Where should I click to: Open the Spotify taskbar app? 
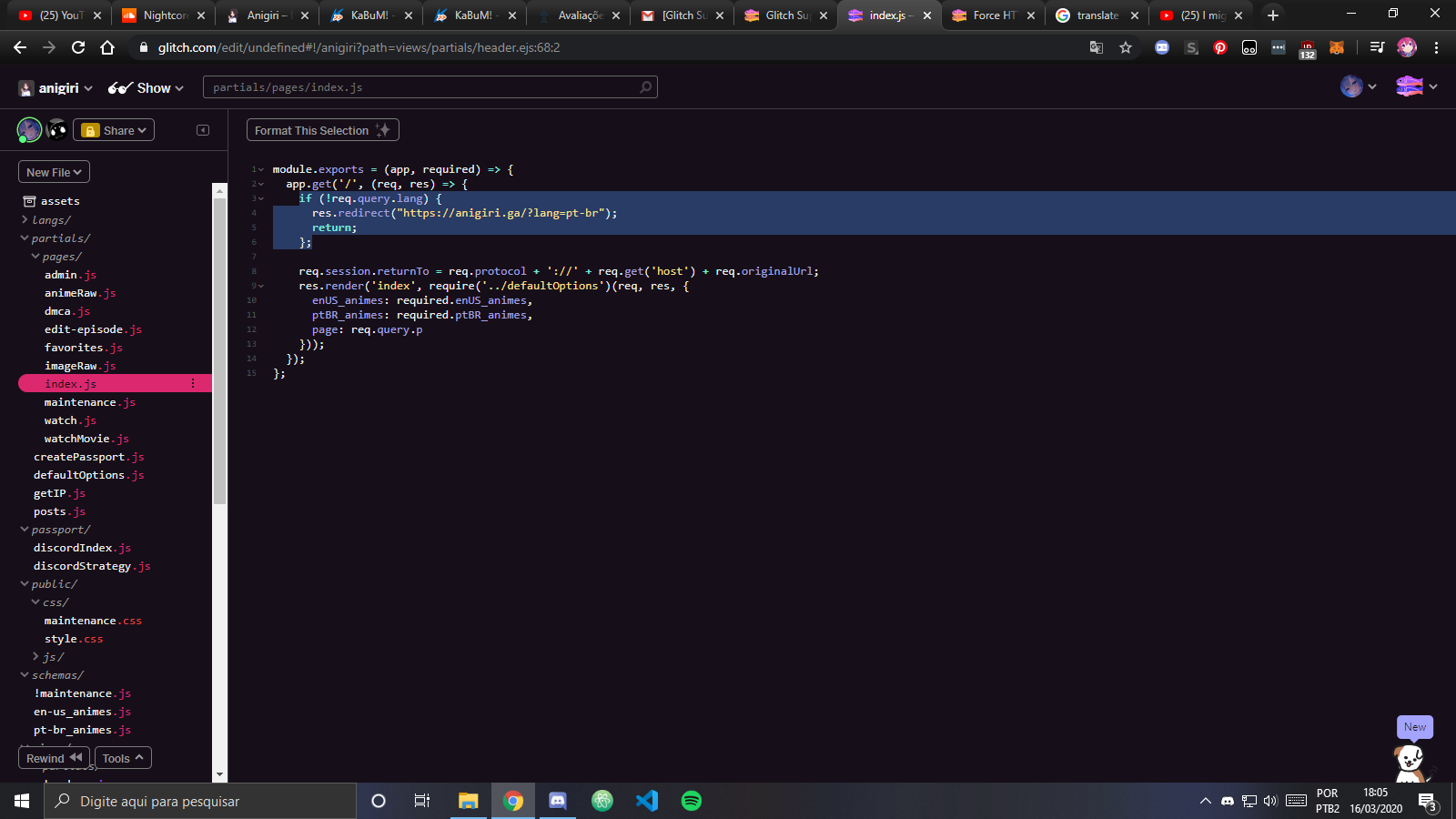pyautogui.click(x=692, y=801)
